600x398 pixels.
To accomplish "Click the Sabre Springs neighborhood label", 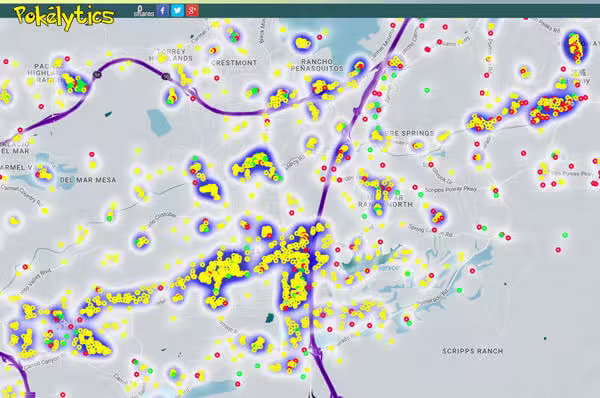I will pyautogui.click(x=406, y=133).
